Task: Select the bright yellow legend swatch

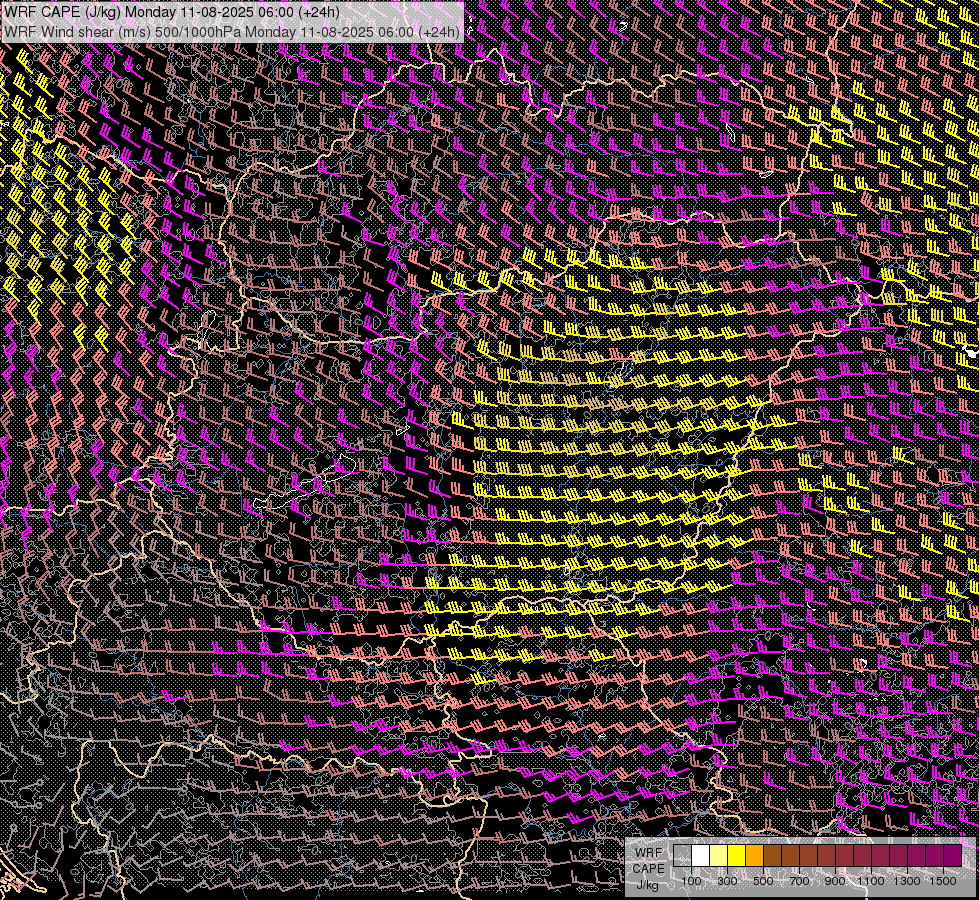Action: (x=736, y=856)
